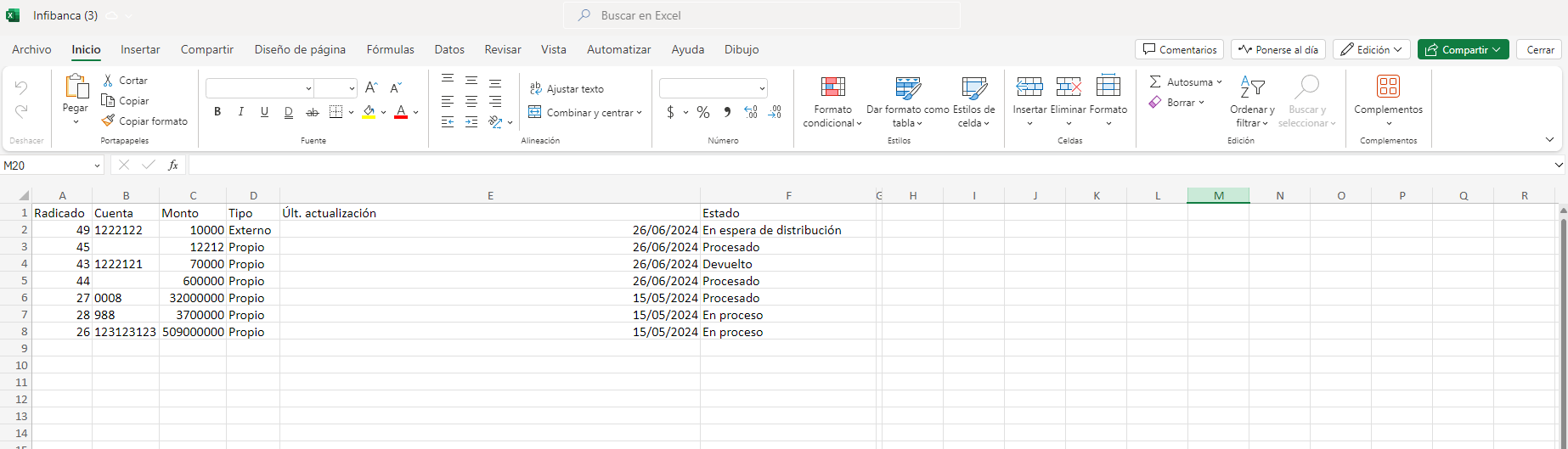Apply comma thousands separator style
The height and width of the screenshot is (449, 1568).
[727, 112]
